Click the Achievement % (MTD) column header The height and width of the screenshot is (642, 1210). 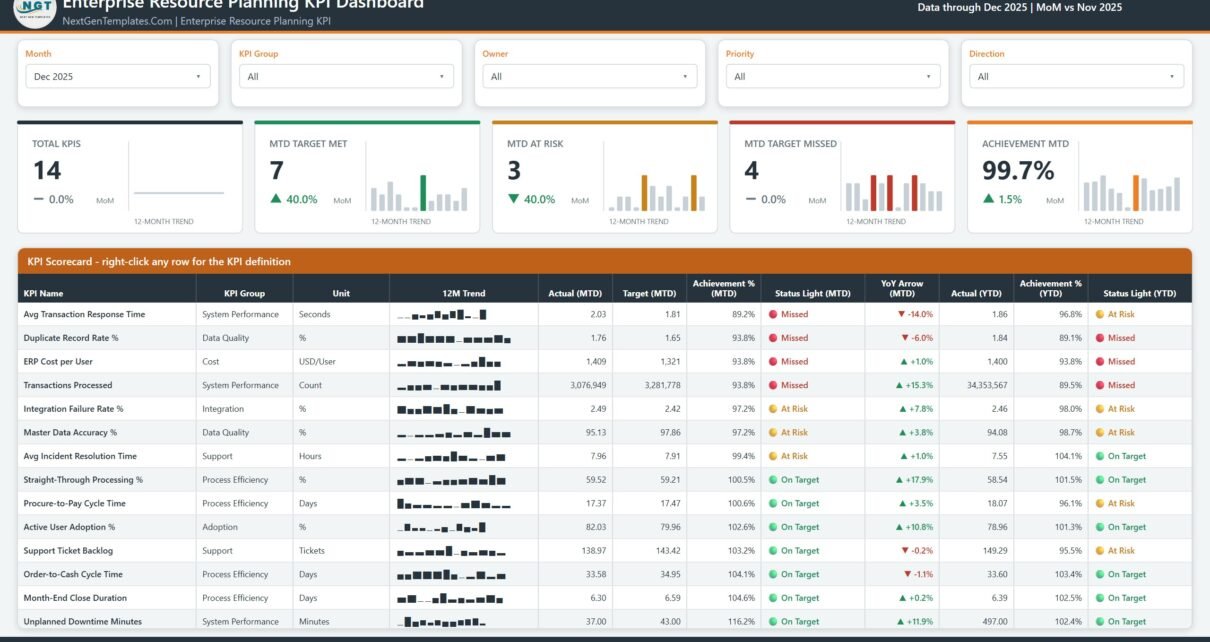pos(723,288)
